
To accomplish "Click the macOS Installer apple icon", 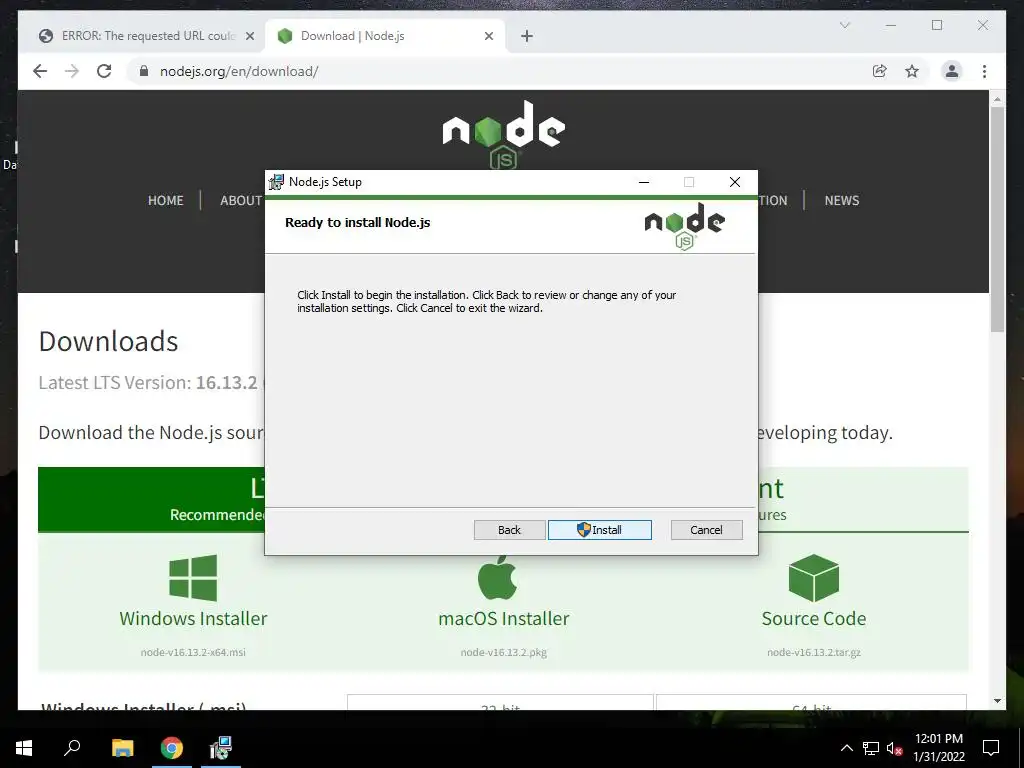I will click(x=498, y=577).
